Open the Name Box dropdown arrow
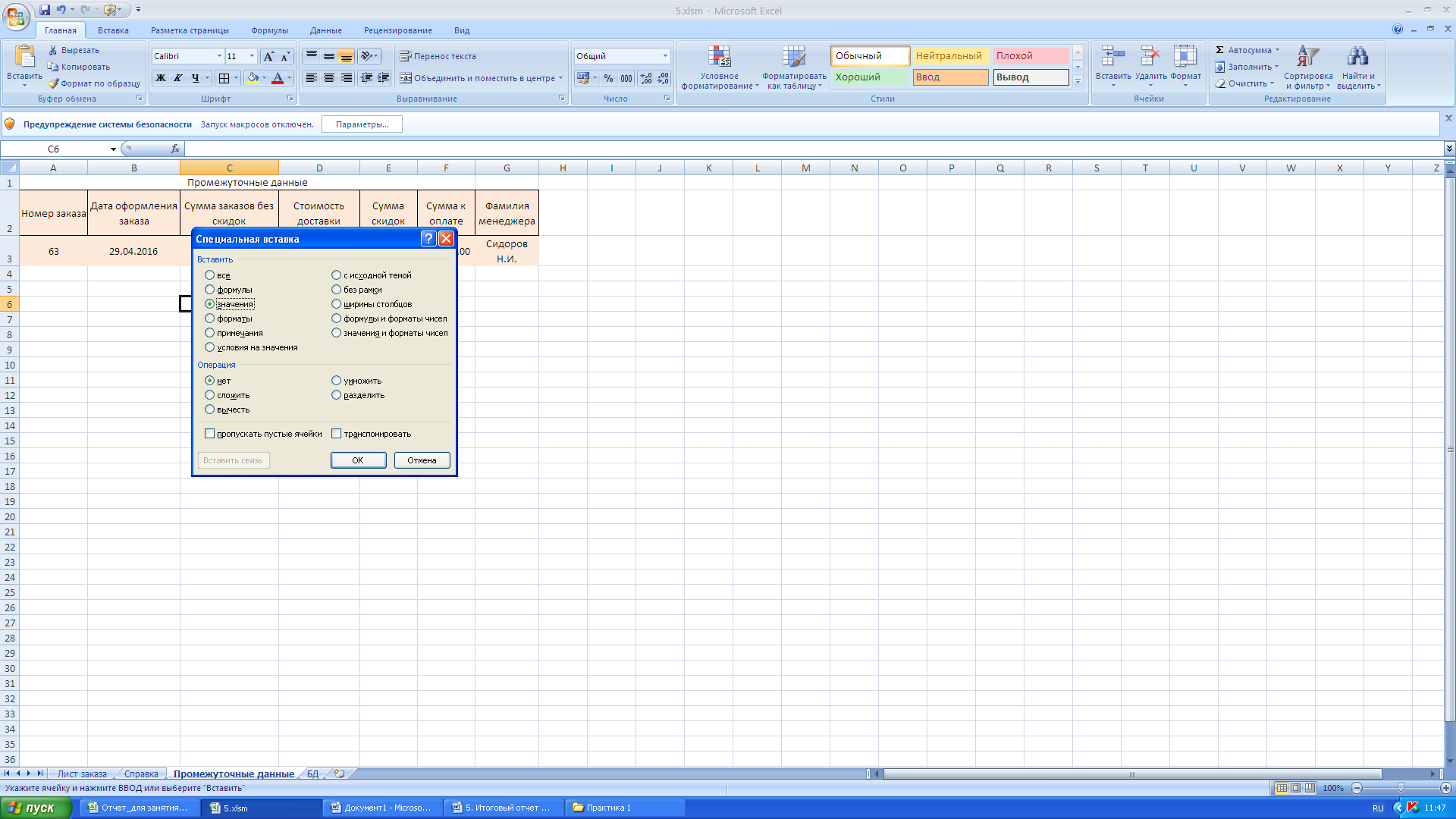This screenshot has height=819, width=1456. pyautogui.click(x=113, y=149)
